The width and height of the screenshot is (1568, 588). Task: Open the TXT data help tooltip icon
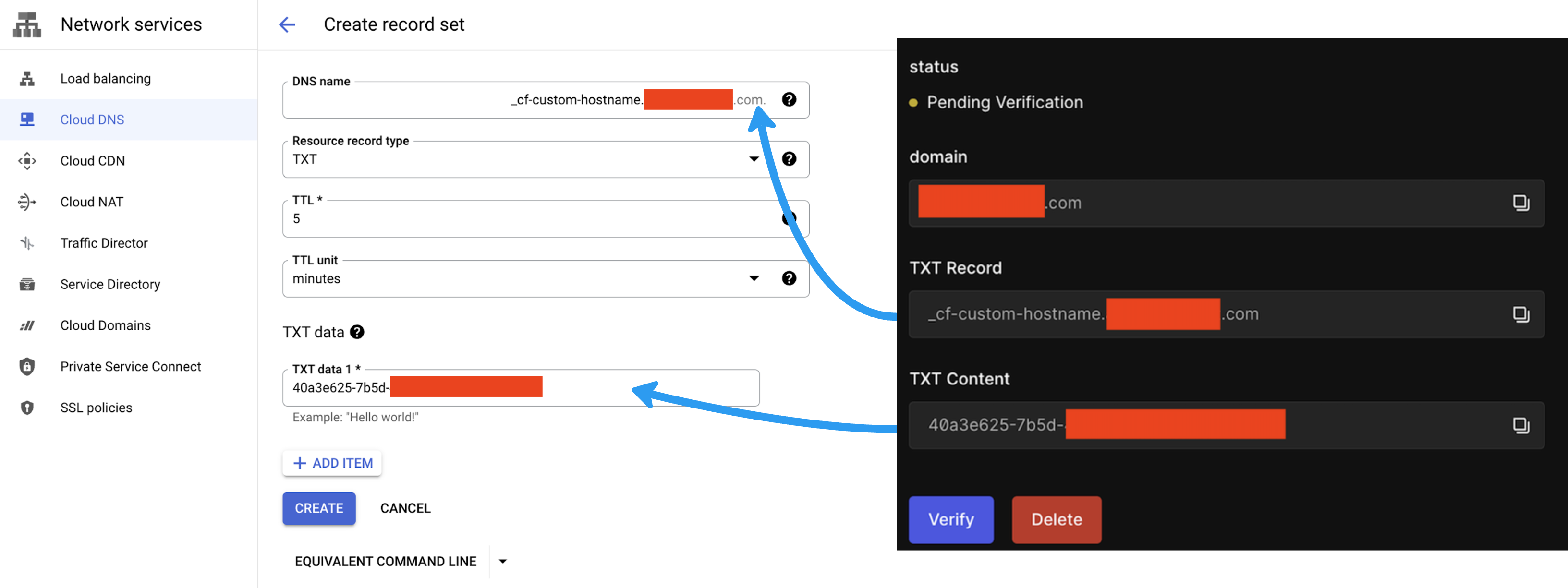coord(357,332)
